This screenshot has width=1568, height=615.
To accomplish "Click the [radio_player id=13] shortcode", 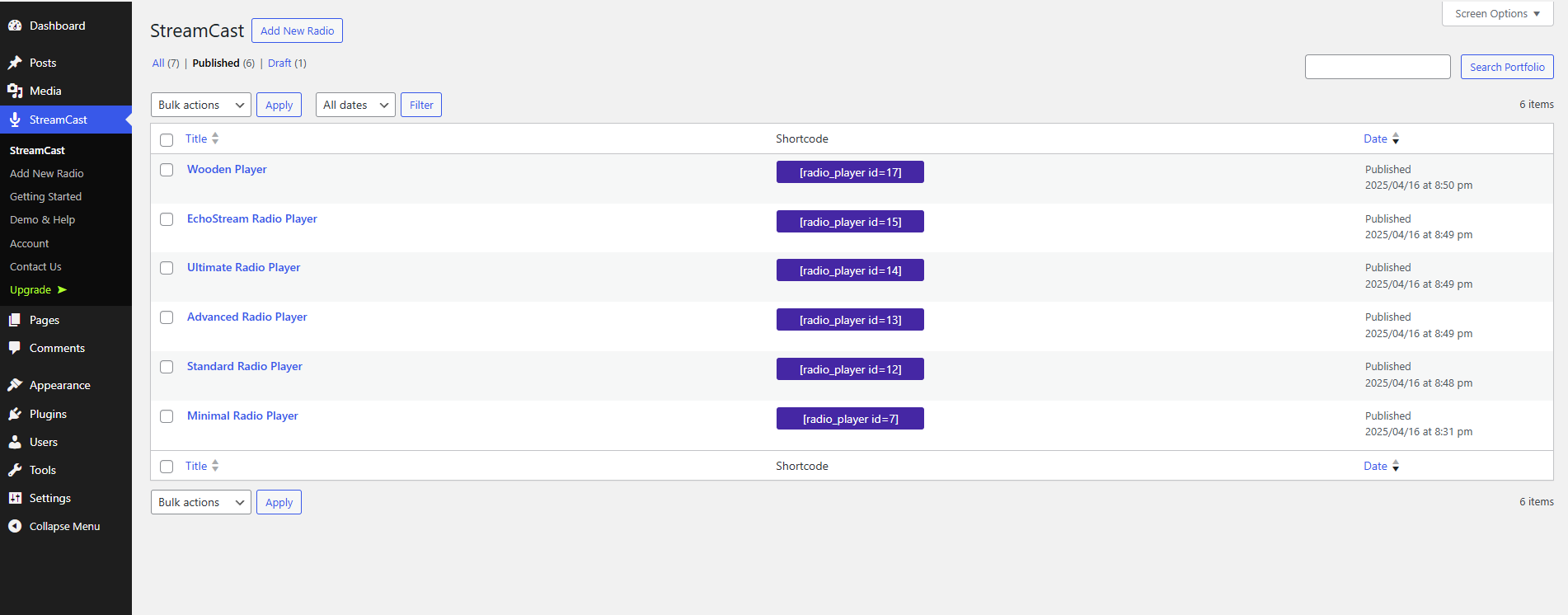I will pos(850,319).
